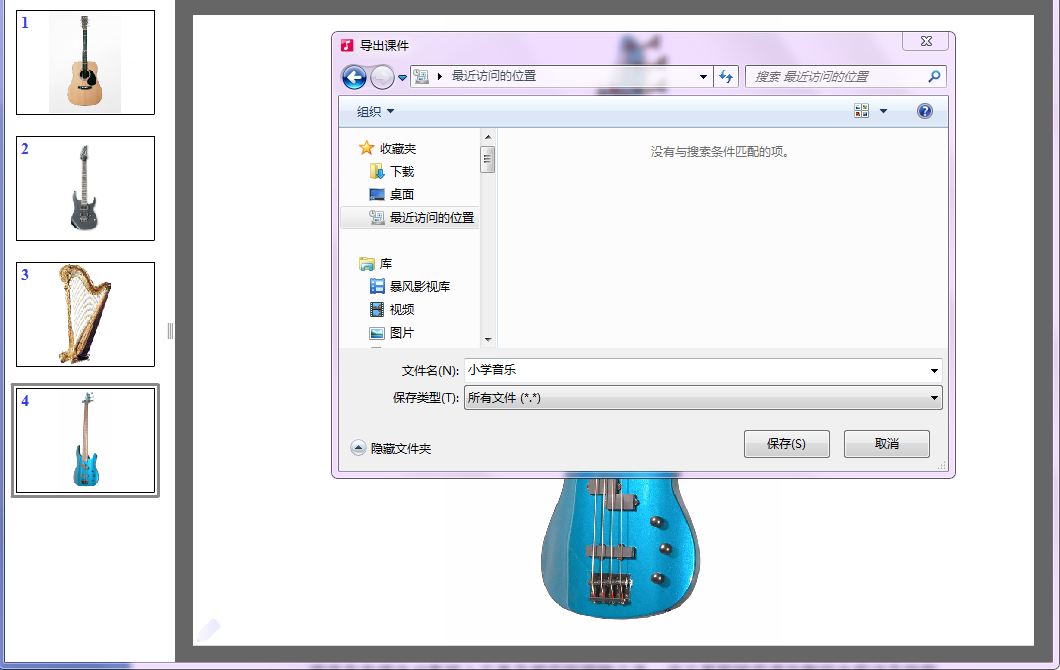Open 暴风影视库 library
This screenshot has height=670, width=1060.
pyautogui.click(x=419, y=286)
